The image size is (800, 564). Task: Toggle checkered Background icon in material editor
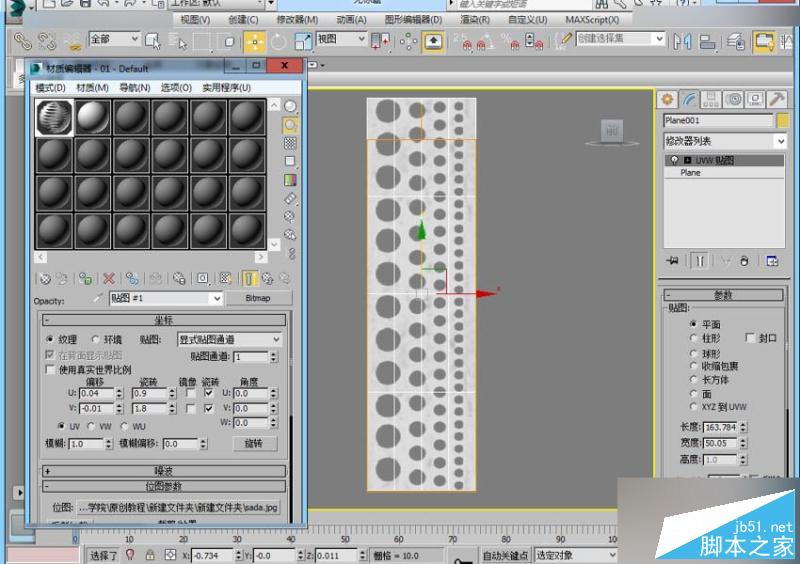[x=290, y=143]
